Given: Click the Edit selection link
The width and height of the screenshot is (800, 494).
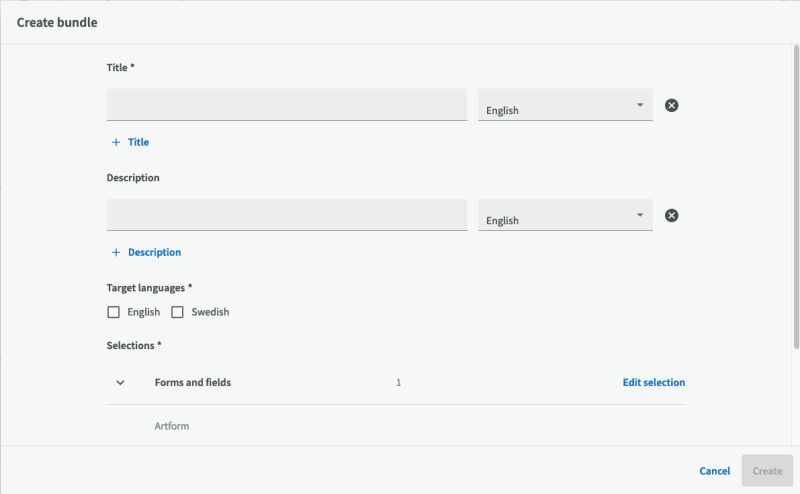Looking at the screenshot, I should (653, 382).
